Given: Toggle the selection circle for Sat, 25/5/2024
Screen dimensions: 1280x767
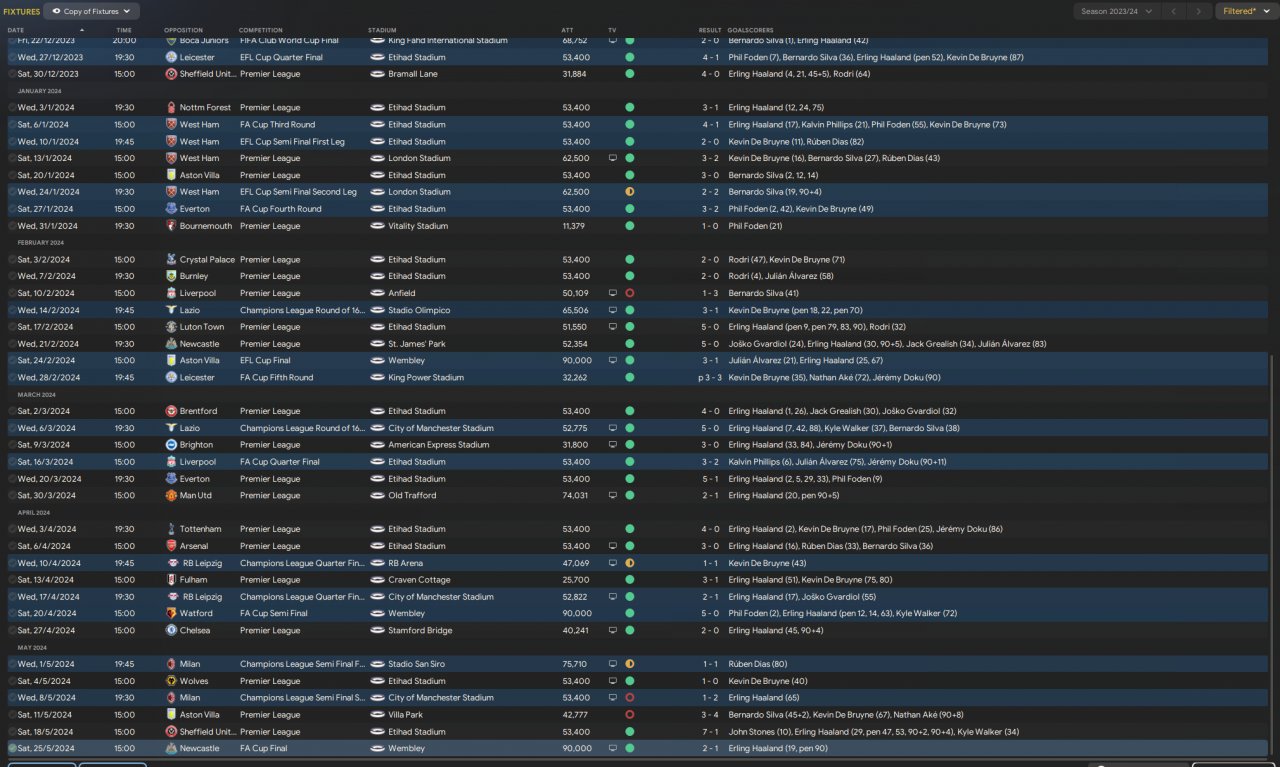Looking at the screenshot, I should tap(12, 748).
